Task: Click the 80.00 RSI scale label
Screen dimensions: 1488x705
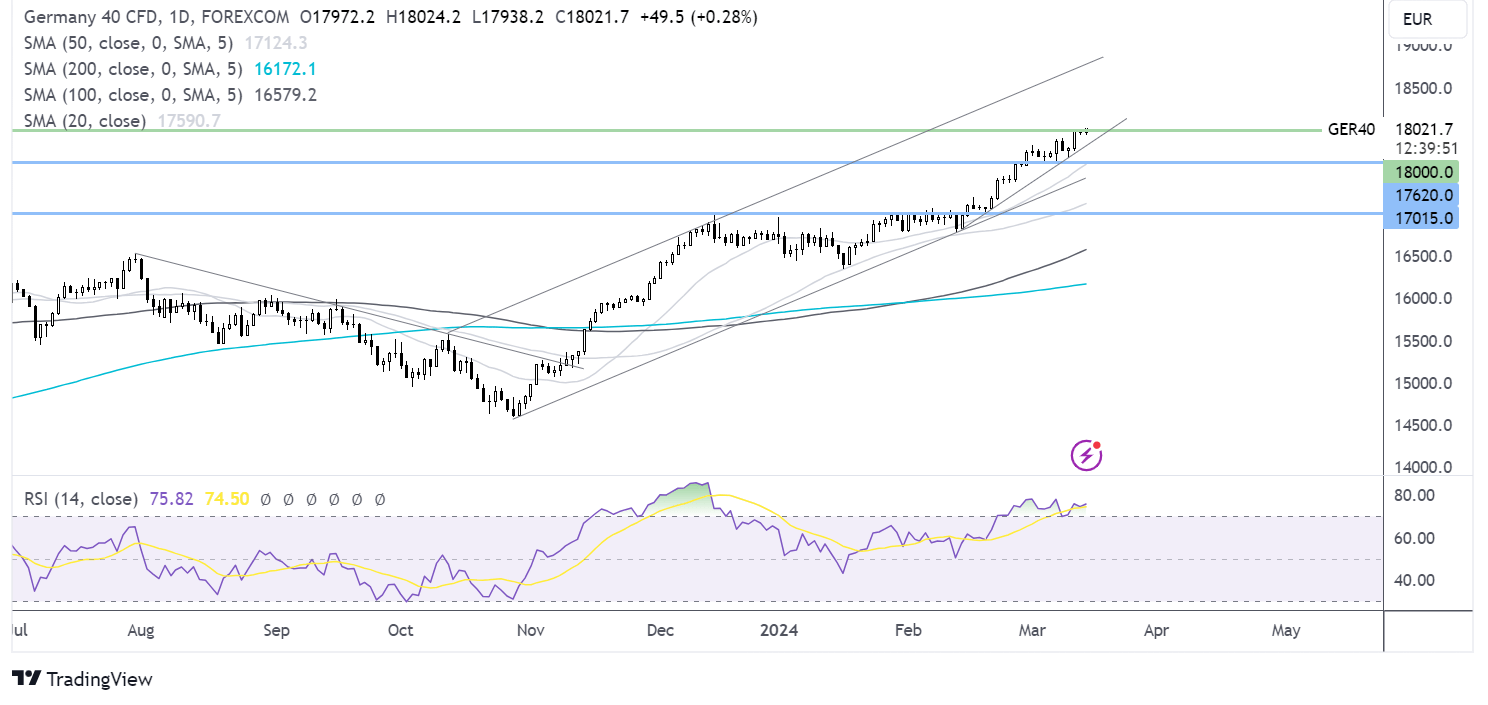Action: [1417, 496]
